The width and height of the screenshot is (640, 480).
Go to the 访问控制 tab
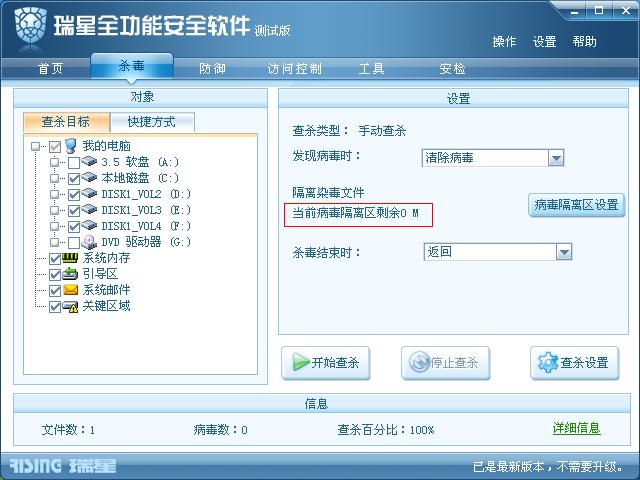(294, 68)
